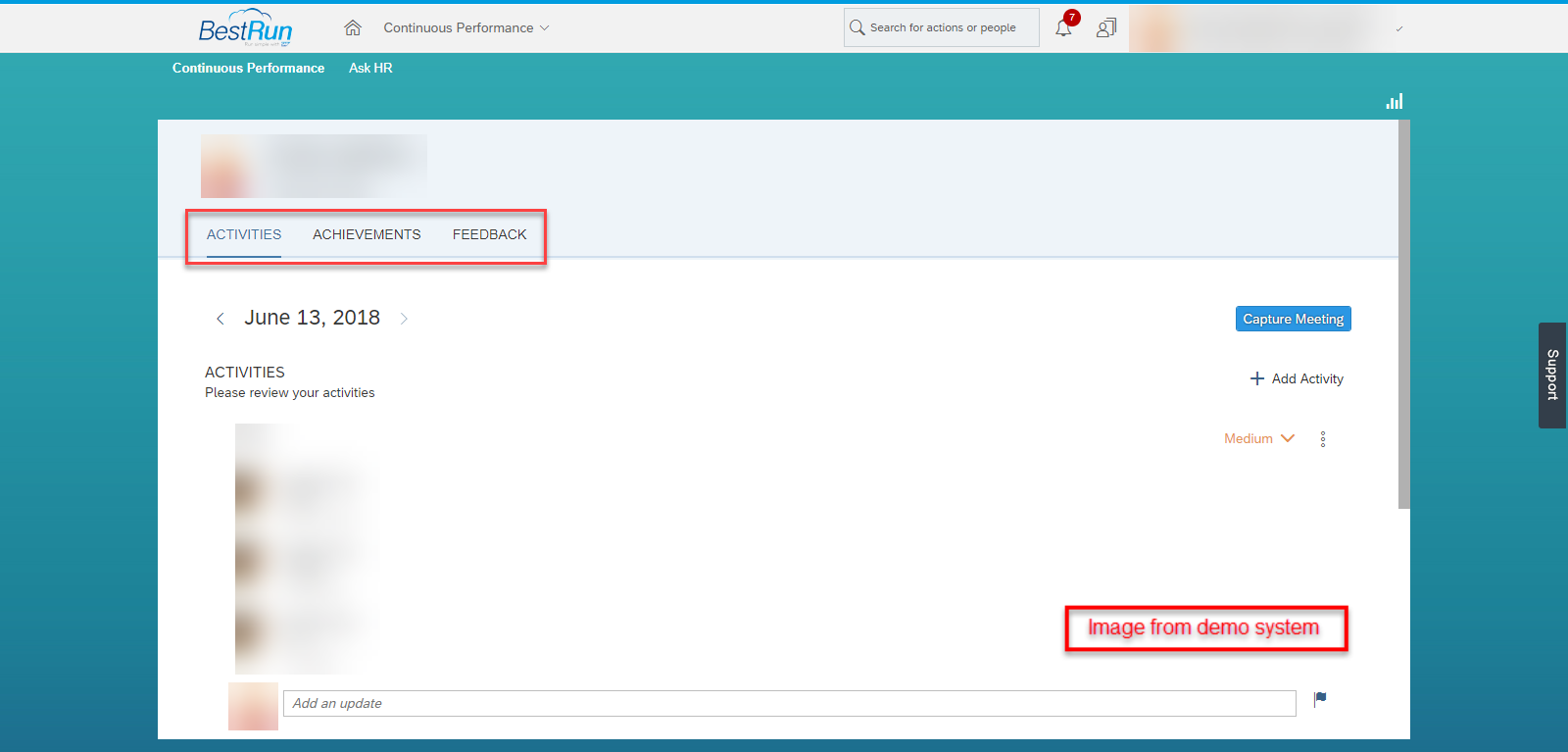This screenshot has height=752, width=1568.
Task: Focus the Search for actions or people field
Action: [x=942, y=27]
